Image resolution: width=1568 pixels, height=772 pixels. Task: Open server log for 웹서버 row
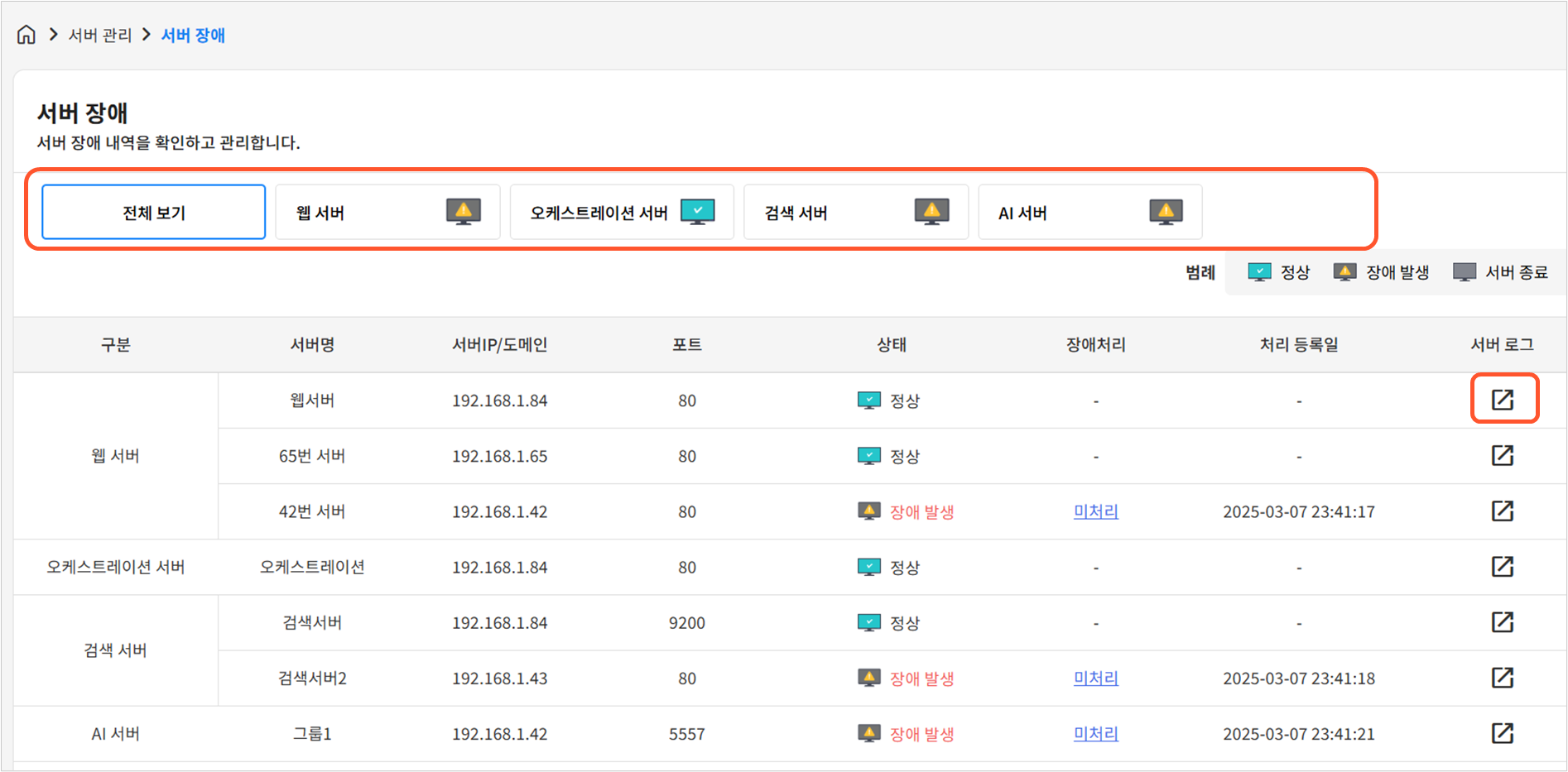[1502, 400]
